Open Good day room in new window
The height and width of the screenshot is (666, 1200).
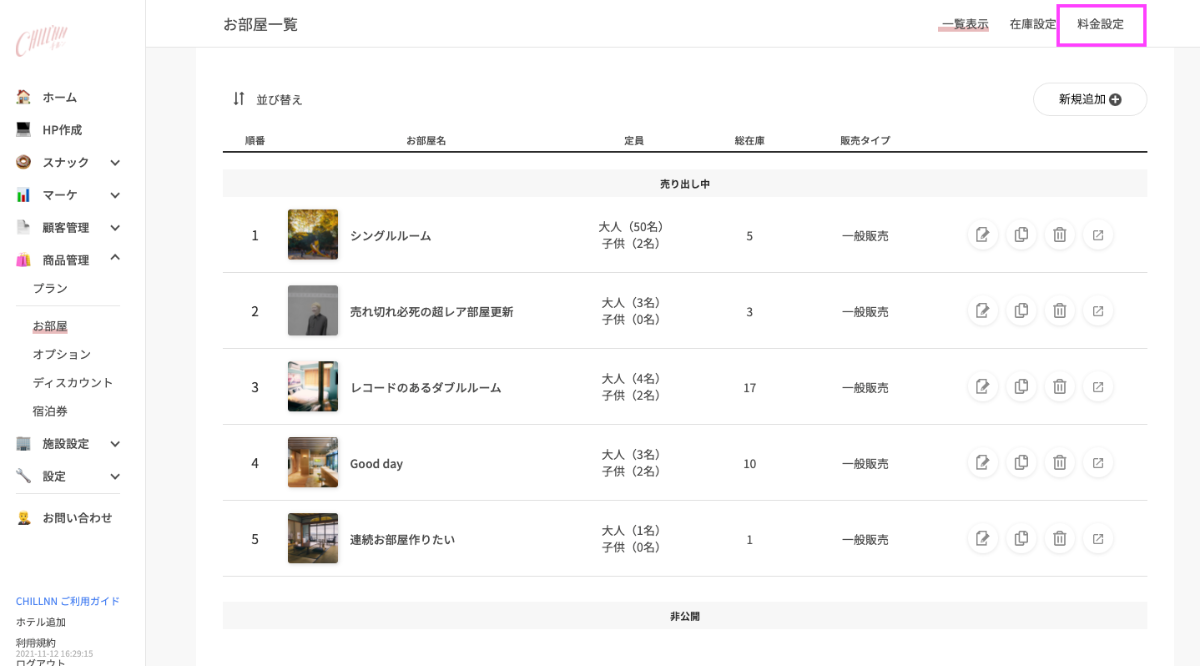(1097, 463)
